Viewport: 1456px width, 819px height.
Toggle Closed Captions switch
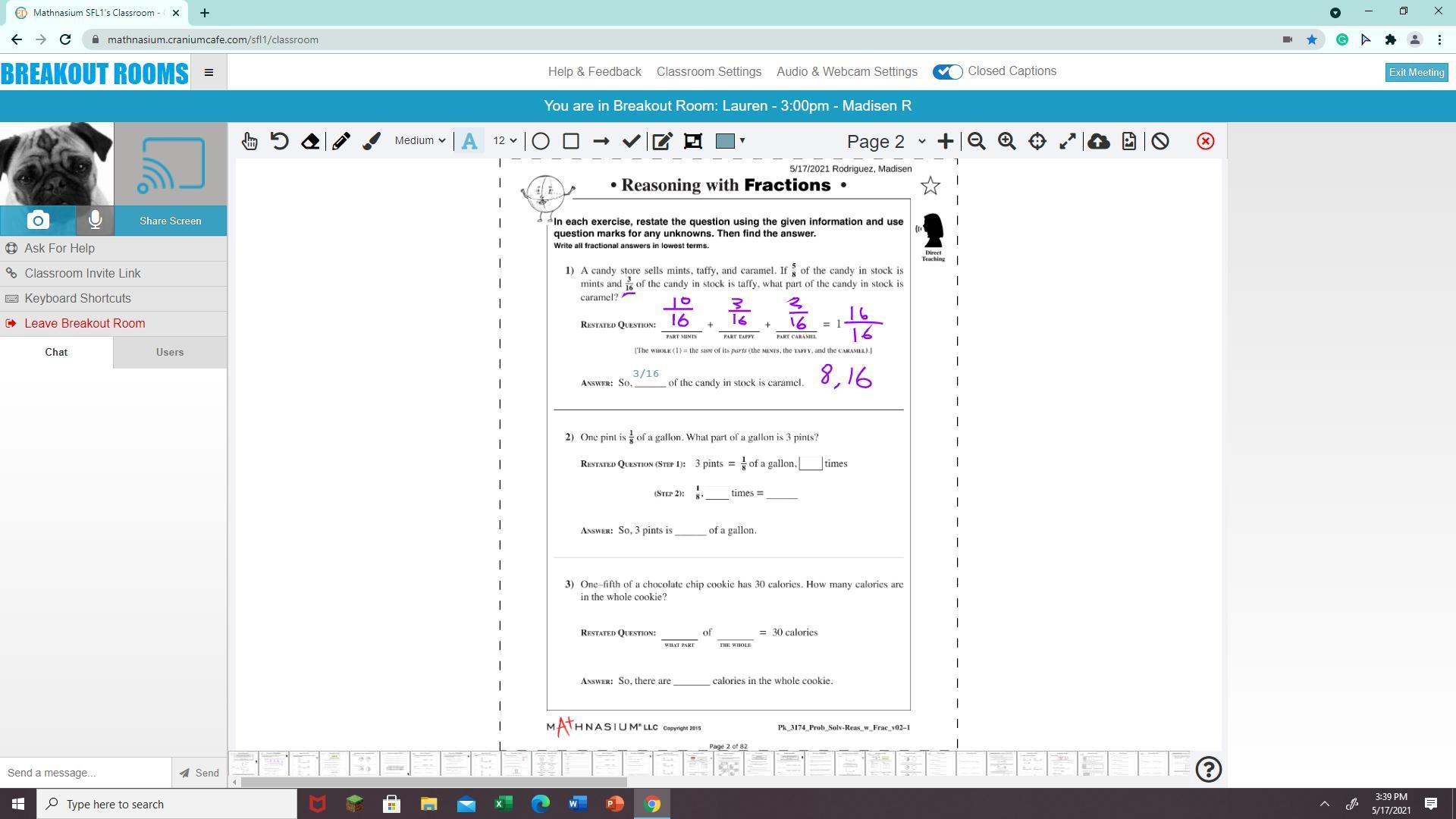[x=947, y=71]
